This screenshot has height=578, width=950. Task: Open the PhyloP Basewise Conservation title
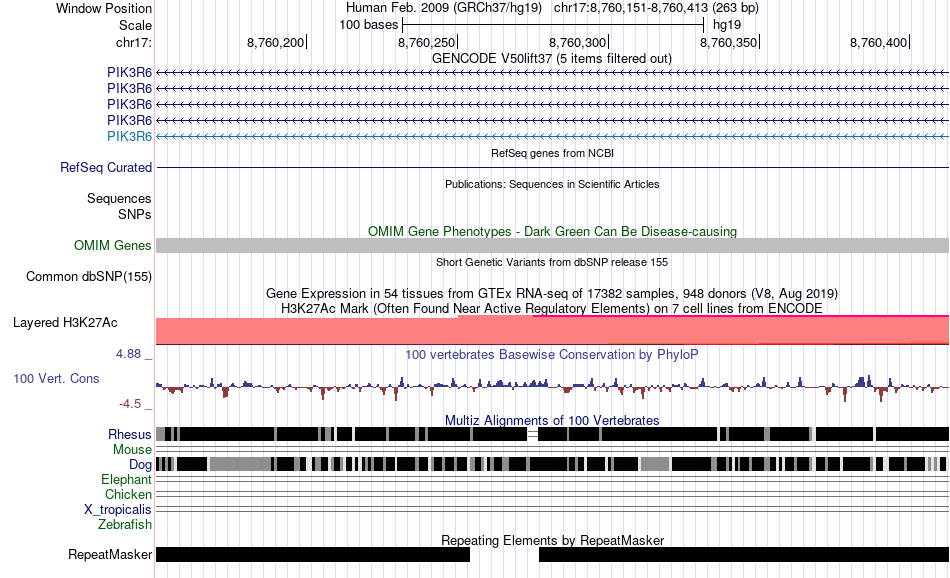point(552,354)
